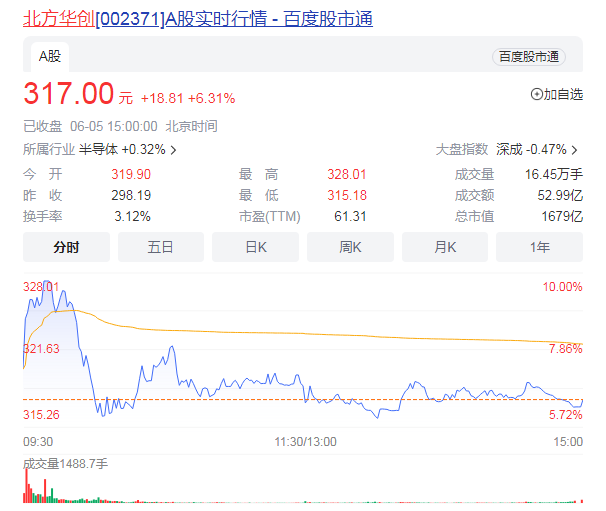Viewport: 606px width, 511px height.
Task: Expand the chevron after 半导体 +0.32%
Action: (174, 150)
